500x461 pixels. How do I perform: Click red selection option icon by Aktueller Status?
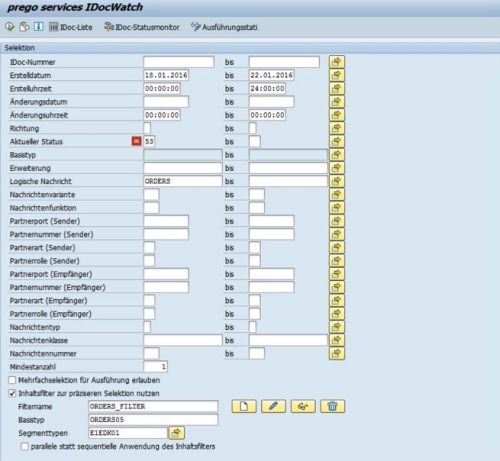137,141
